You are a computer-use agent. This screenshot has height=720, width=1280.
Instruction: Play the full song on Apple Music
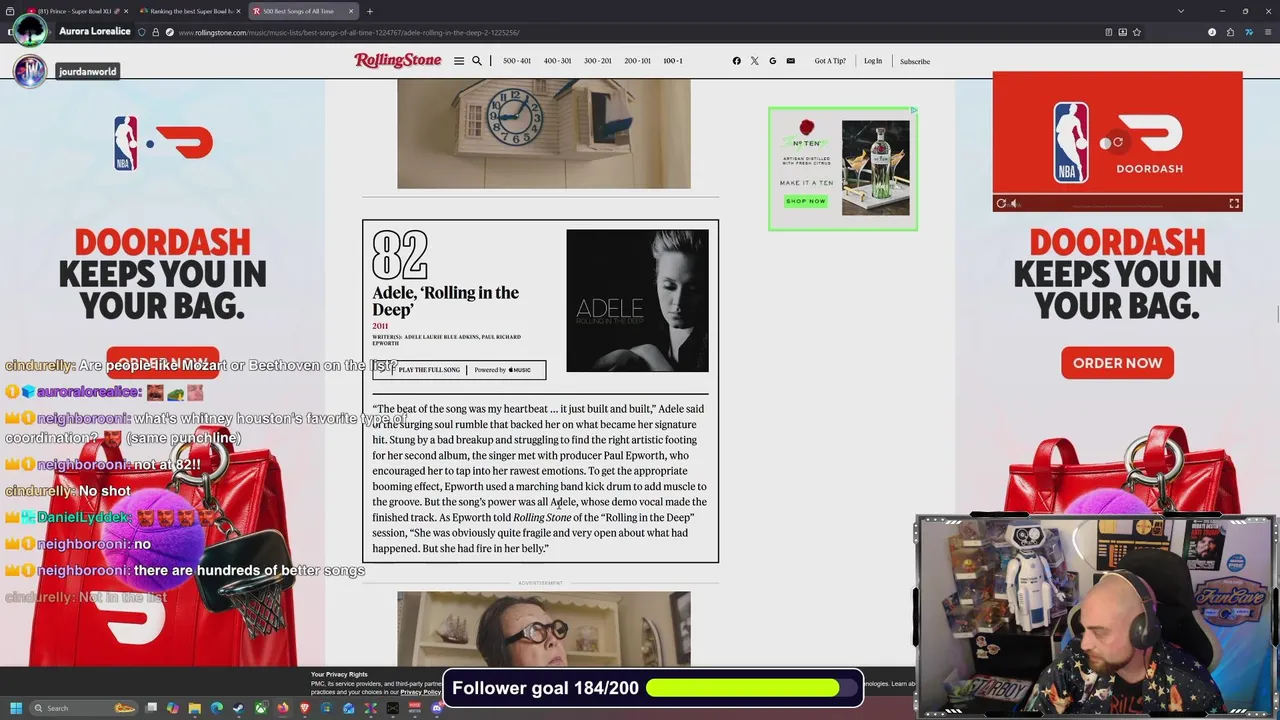click(x=459, y=370)
